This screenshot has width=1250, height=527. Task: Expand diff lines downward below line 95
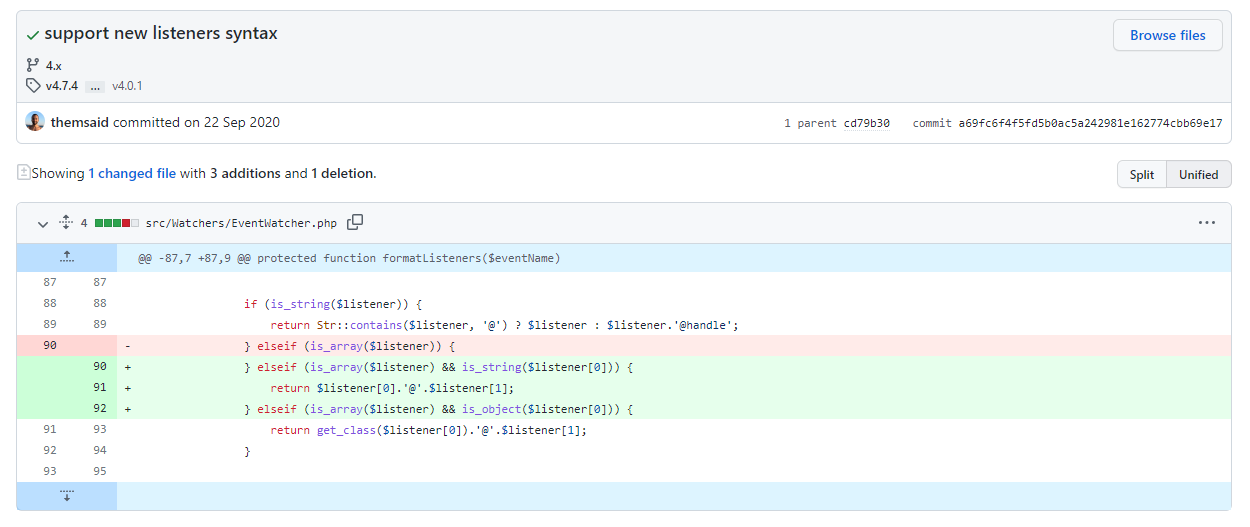pos(66,496)
